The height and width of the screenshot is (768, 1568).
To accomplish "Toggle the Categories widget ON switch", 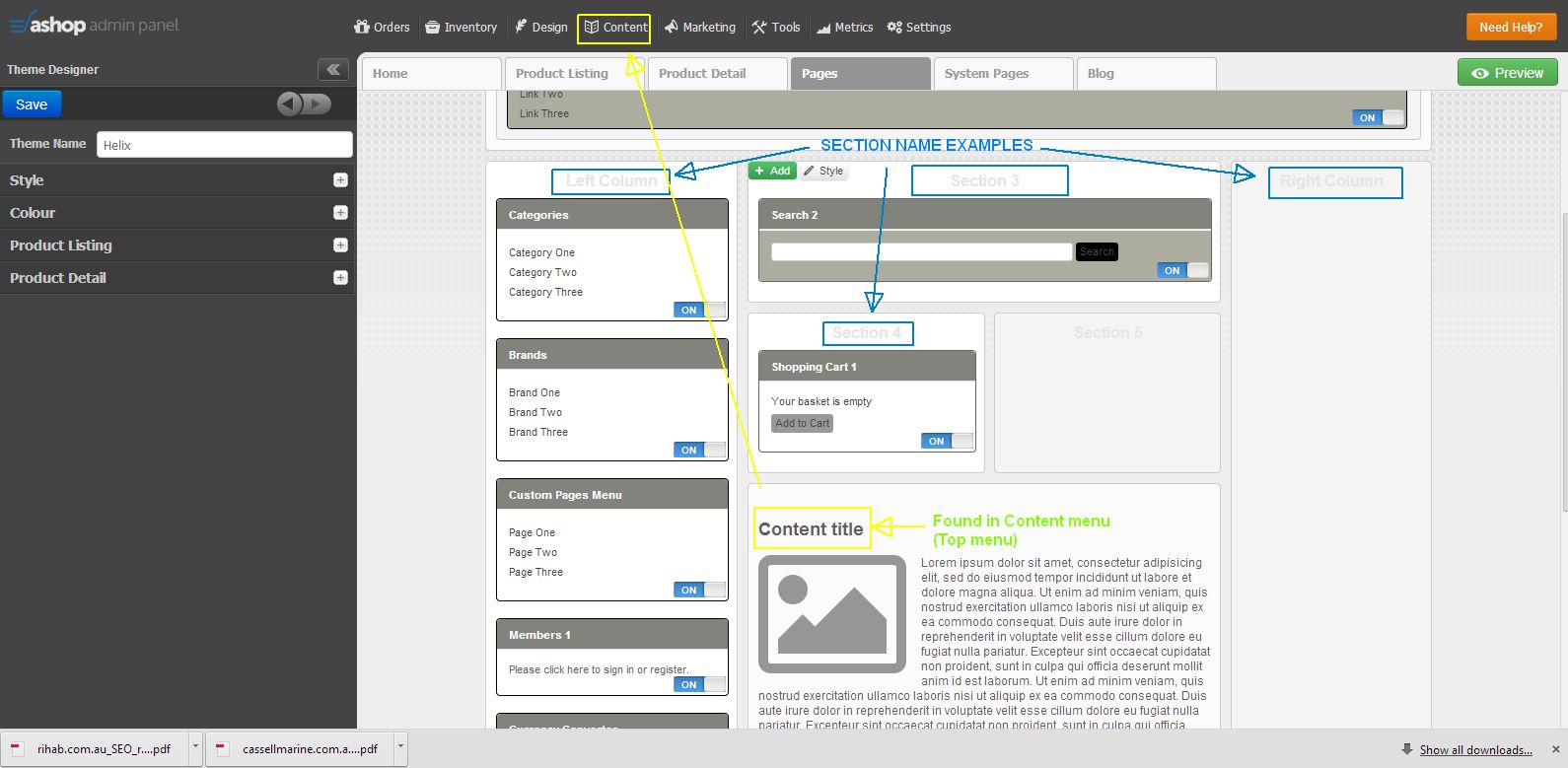I will [x=699, y=310].
